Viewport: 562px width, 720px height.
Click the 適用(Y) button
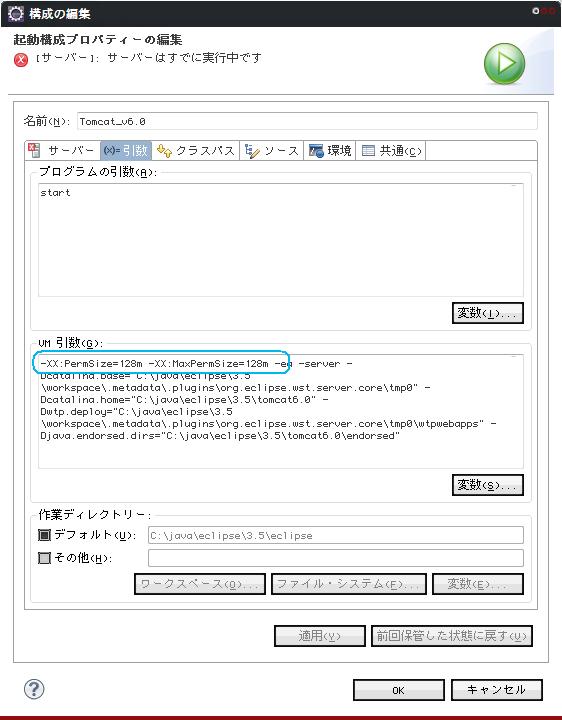coord(320,636)
